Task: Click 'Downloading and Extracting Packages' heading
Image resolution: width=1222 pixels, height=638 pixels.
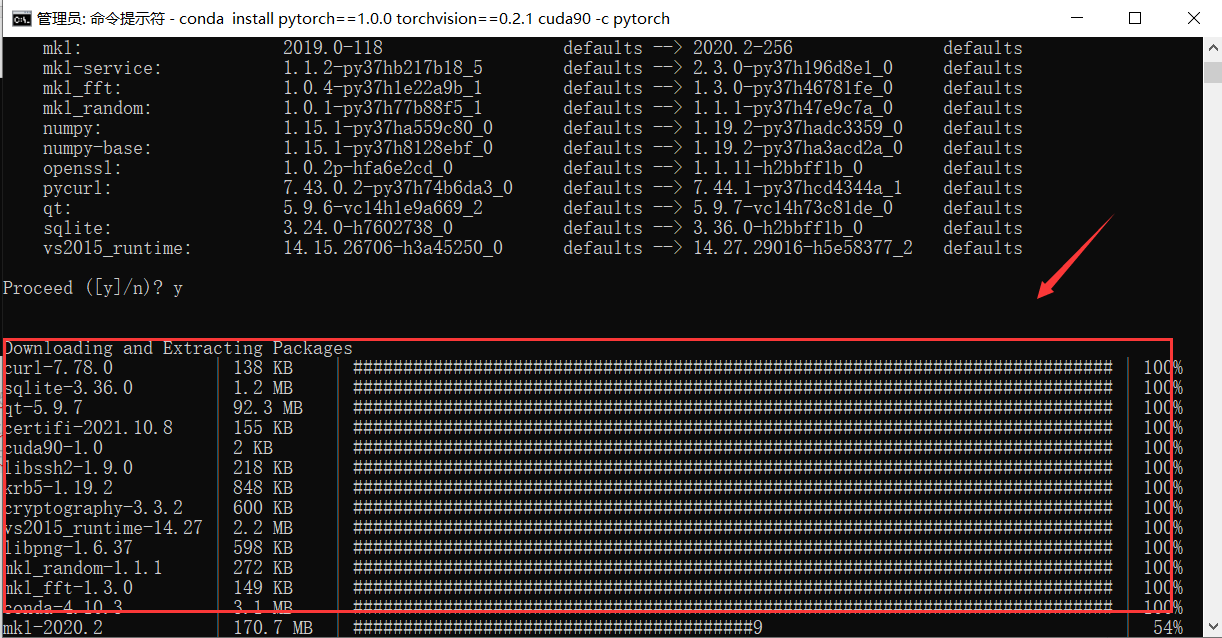Action: [178, 348]
